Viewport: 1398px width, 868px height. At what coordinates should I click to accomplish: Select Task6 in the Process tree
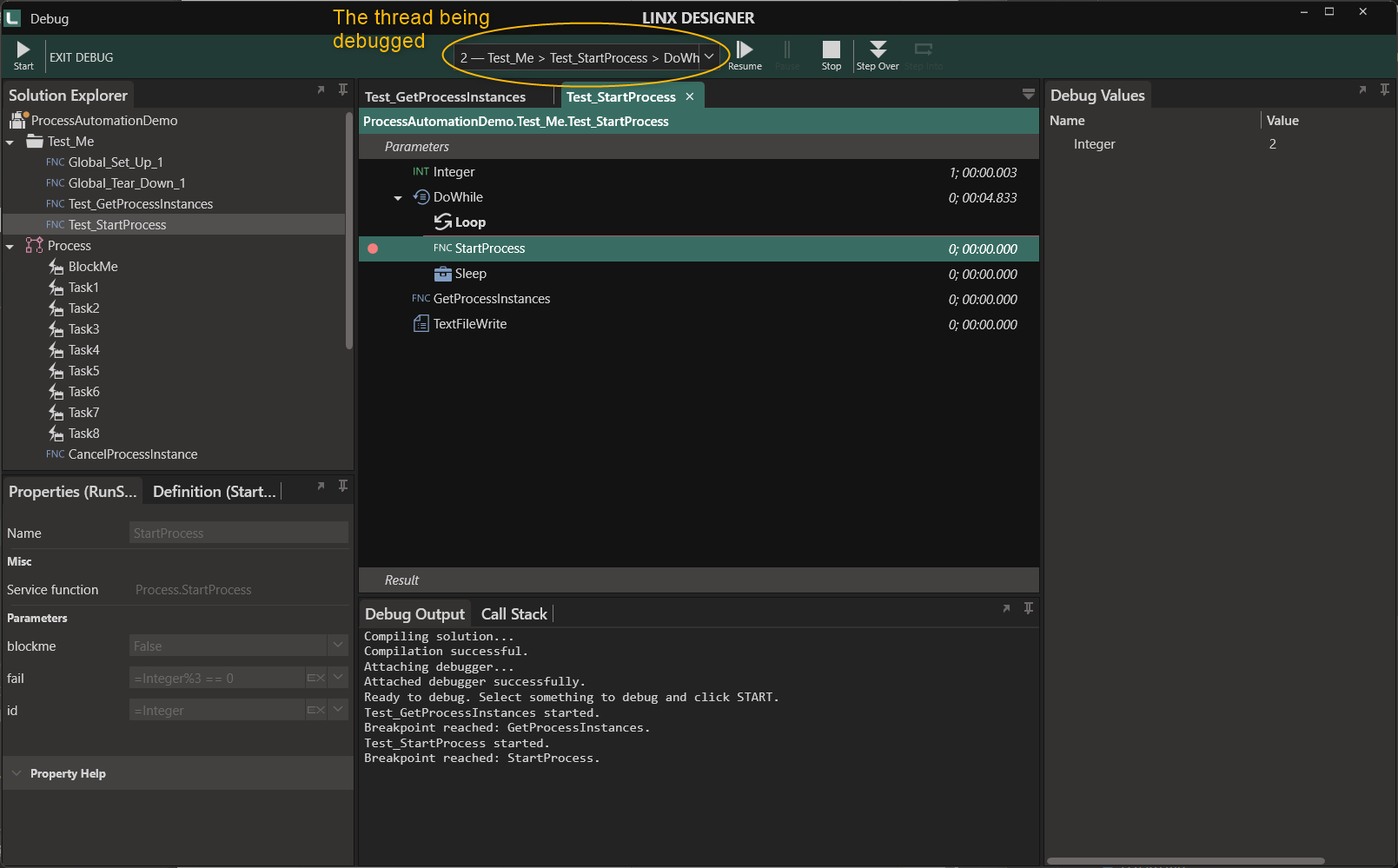pyautogui.click(x=83, y=392)
